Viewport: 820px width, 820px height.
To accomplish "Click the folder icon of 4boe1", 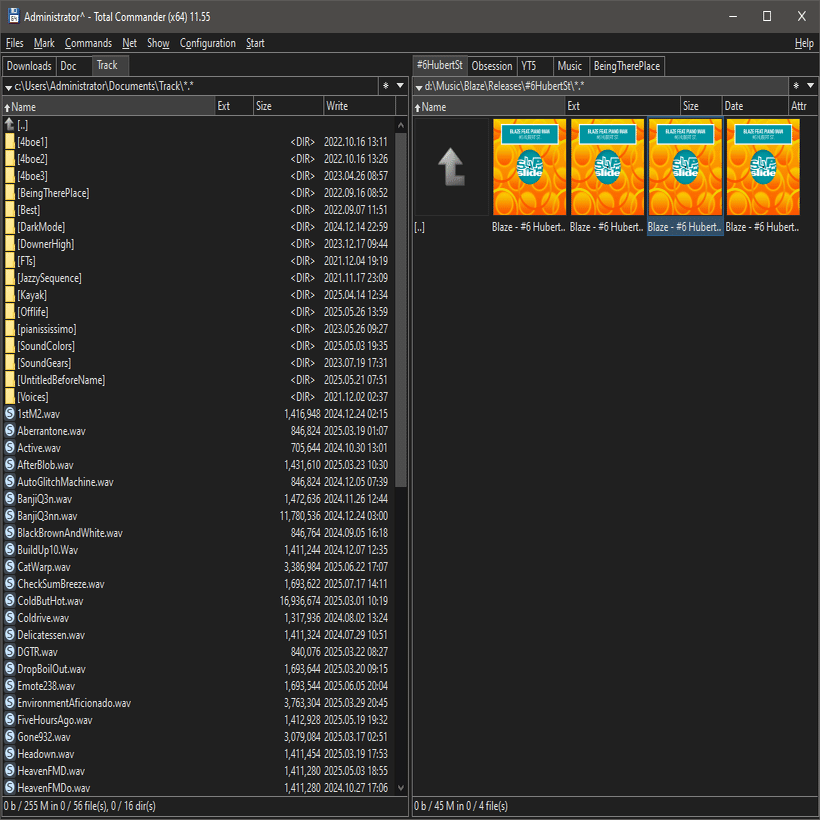I will (9, 142).
